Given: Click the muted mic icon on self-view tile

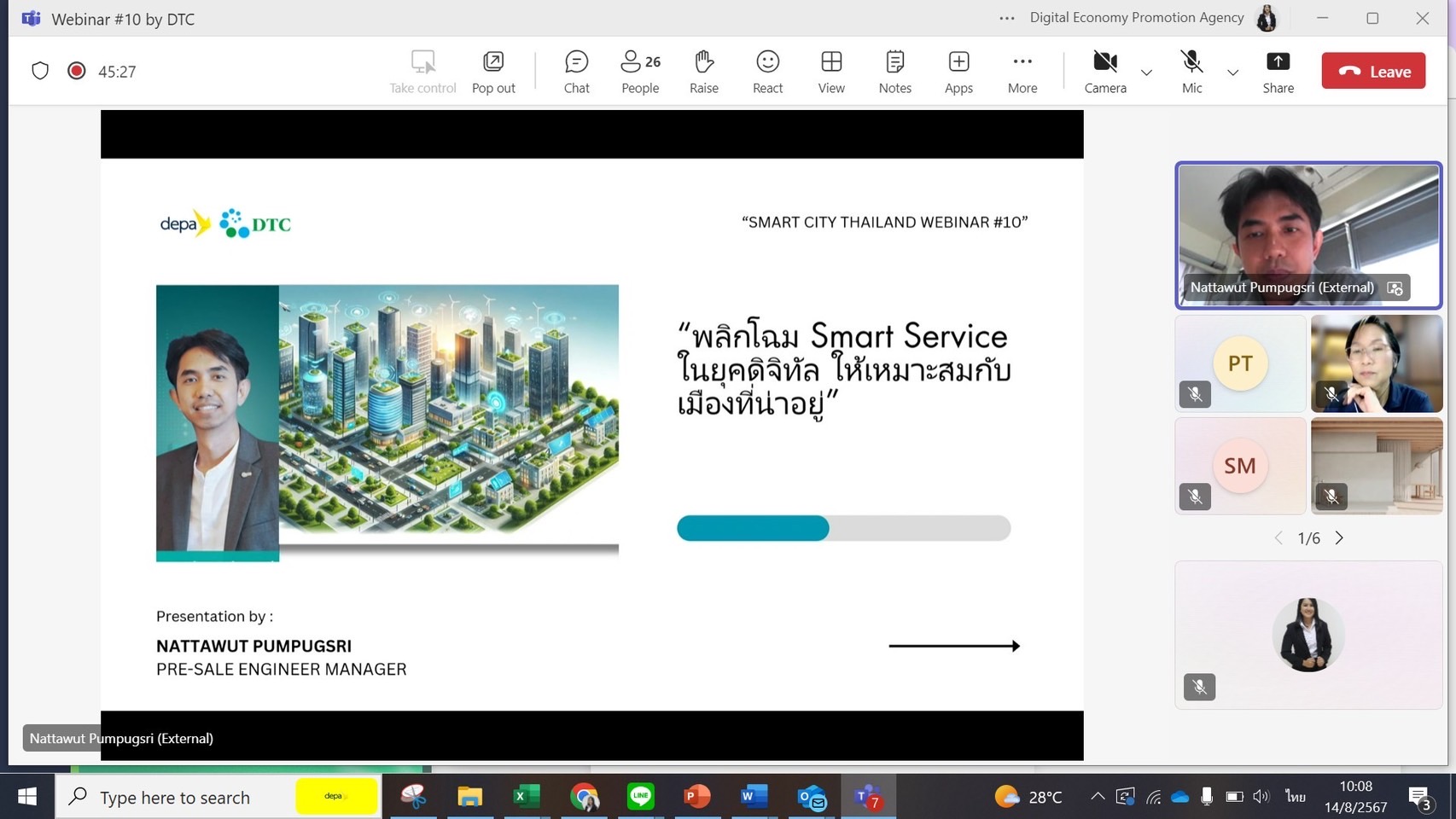Looking at the screenshot, I should click(x=1199, y=687).
